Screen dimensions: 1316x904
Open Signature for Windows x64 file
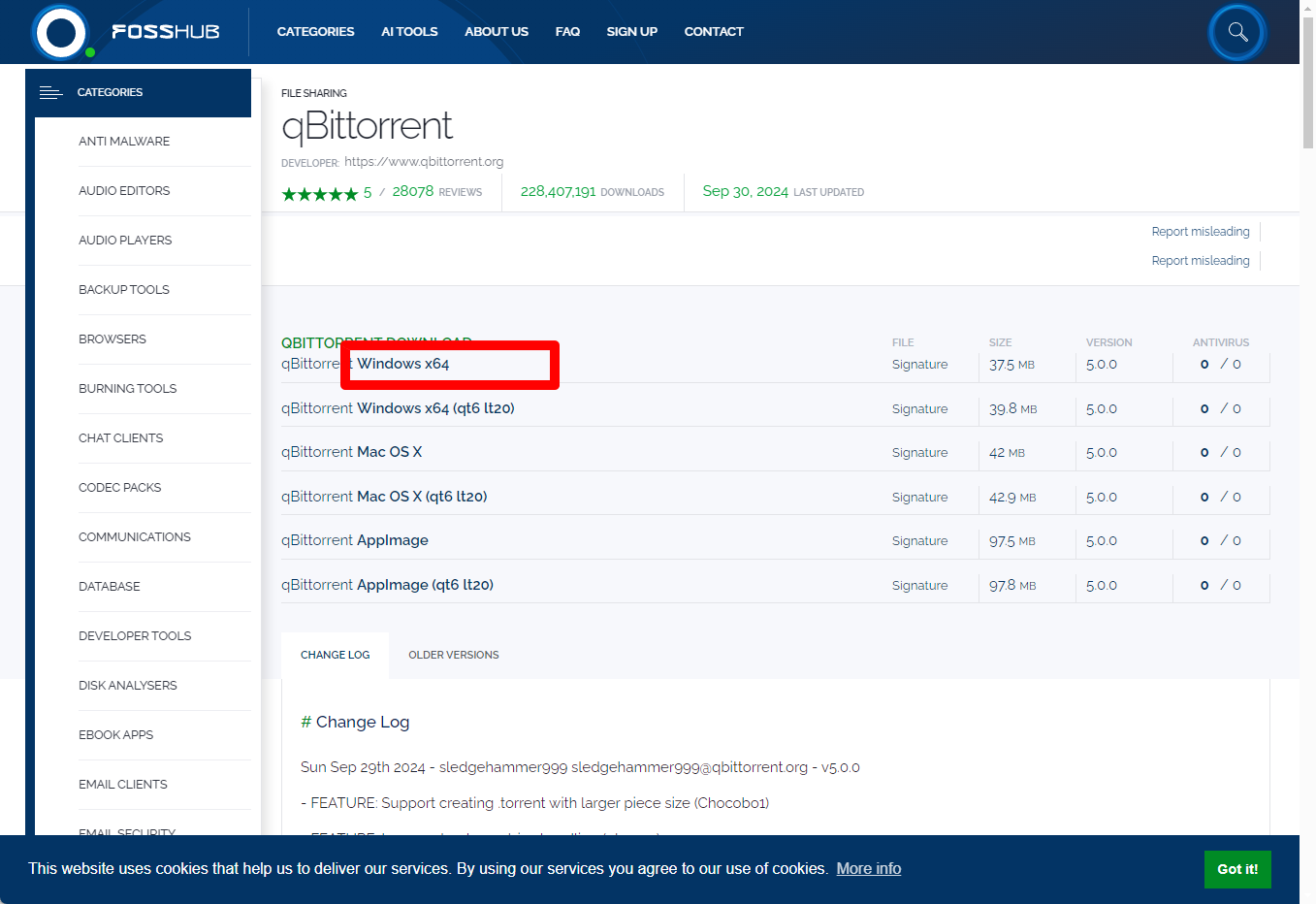click(919, 365)
